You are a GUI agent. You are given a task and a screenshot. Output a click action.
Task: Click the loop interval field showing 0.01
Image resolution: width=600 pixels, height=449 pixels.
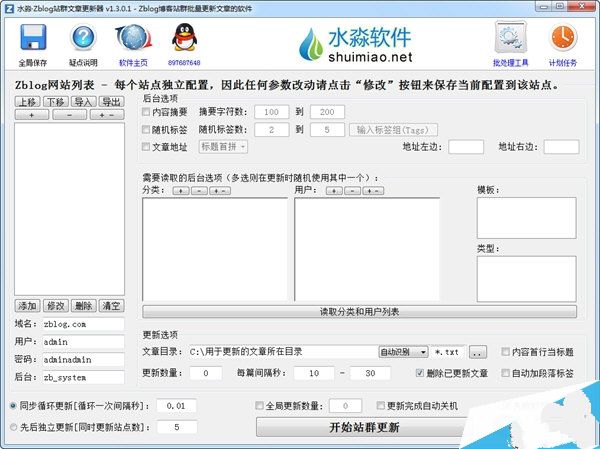pos(176,406)
